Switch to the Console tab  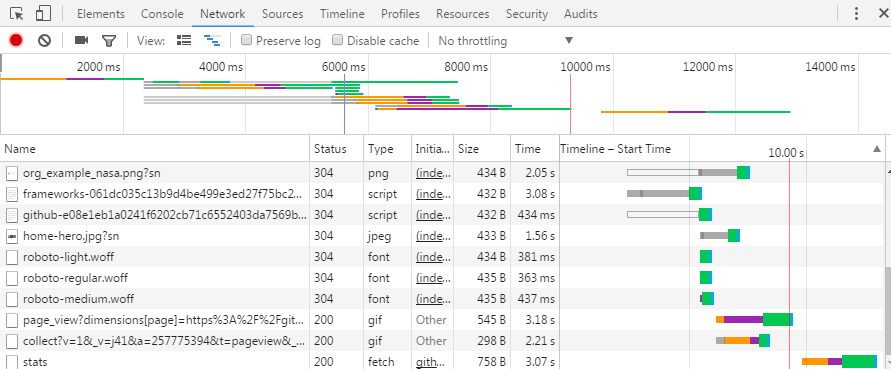[x=162, y=14]
